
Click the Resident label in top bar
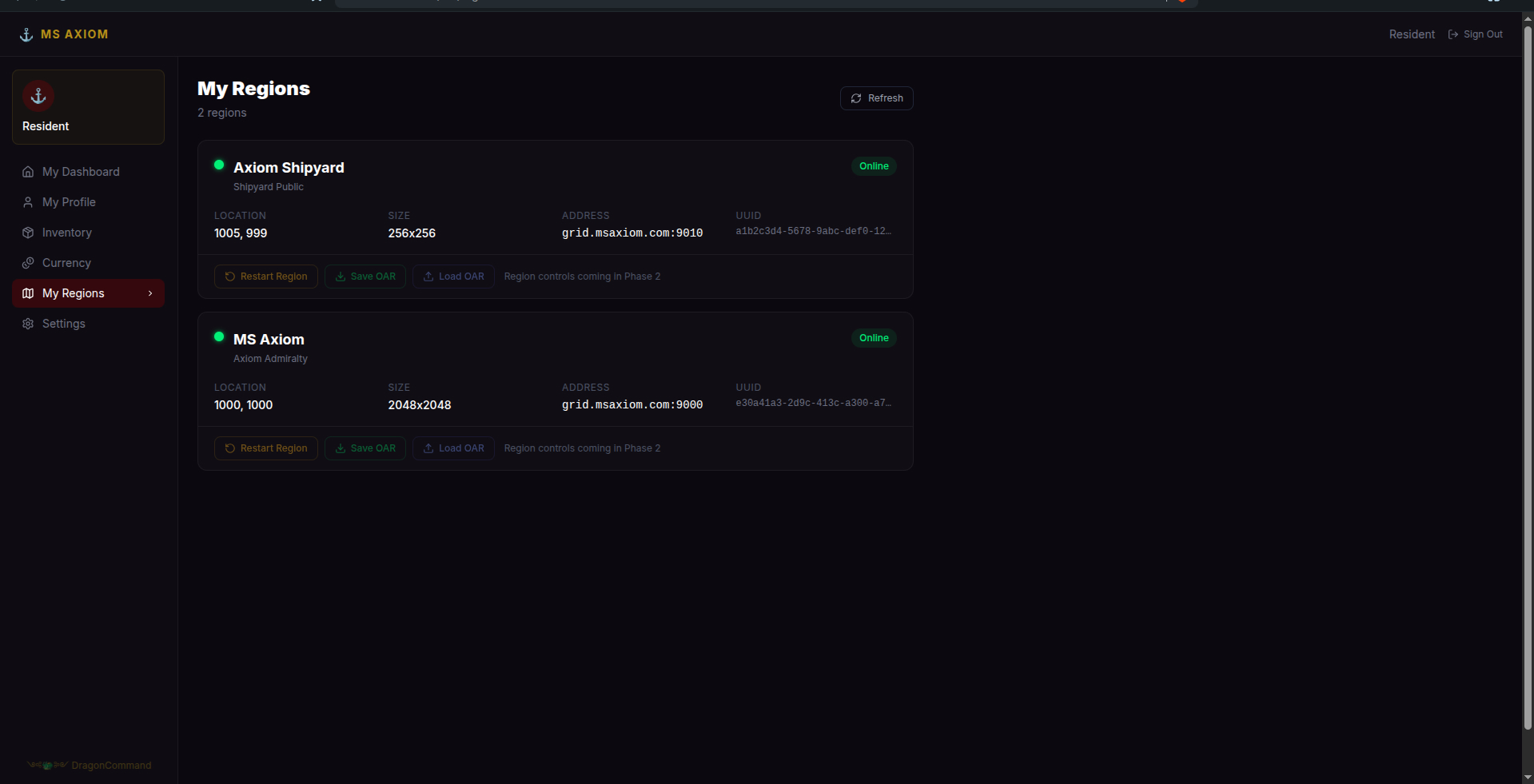(x=1412, y=34)
